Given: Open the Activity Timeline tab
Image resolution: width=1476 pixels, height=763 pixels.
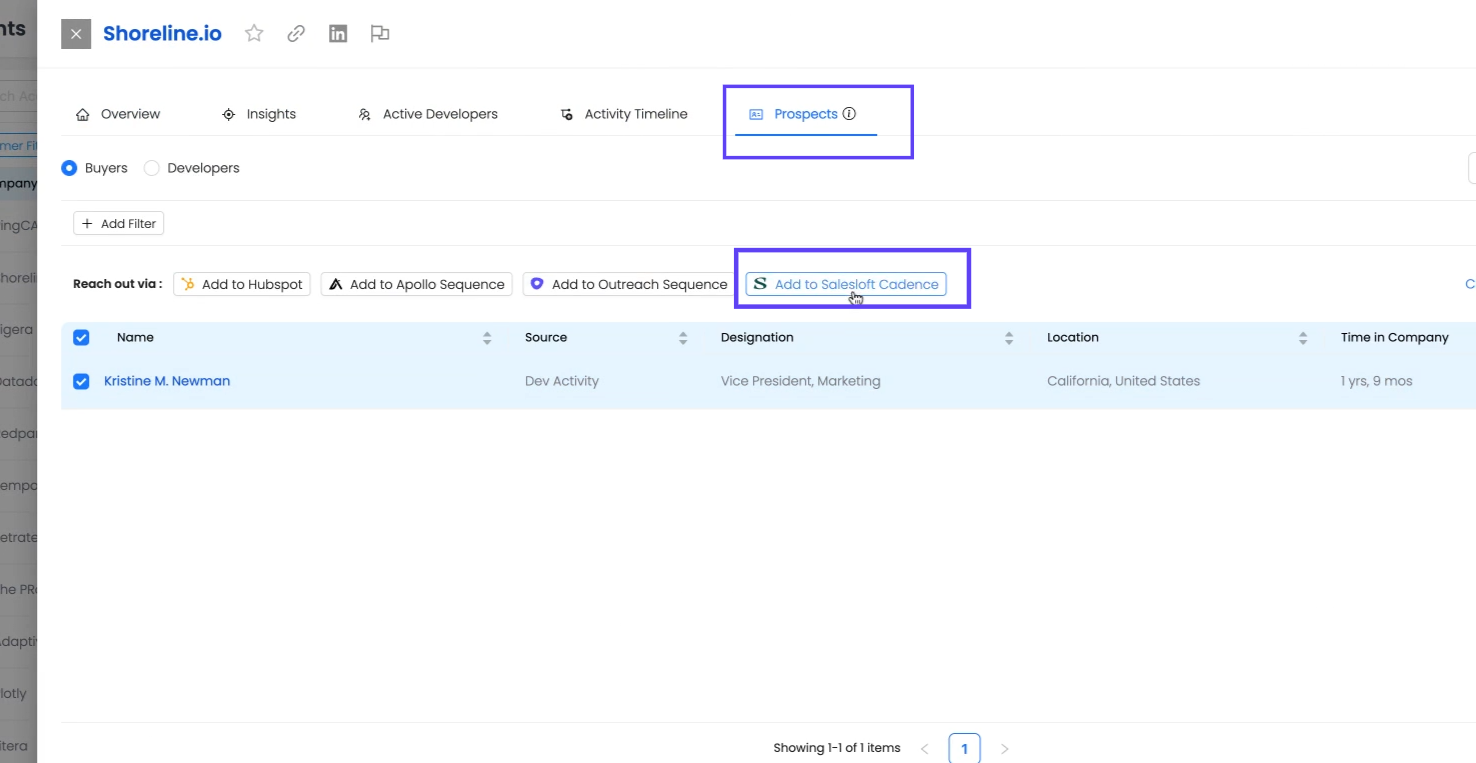Looking at the screenshot, I should 623,114.
